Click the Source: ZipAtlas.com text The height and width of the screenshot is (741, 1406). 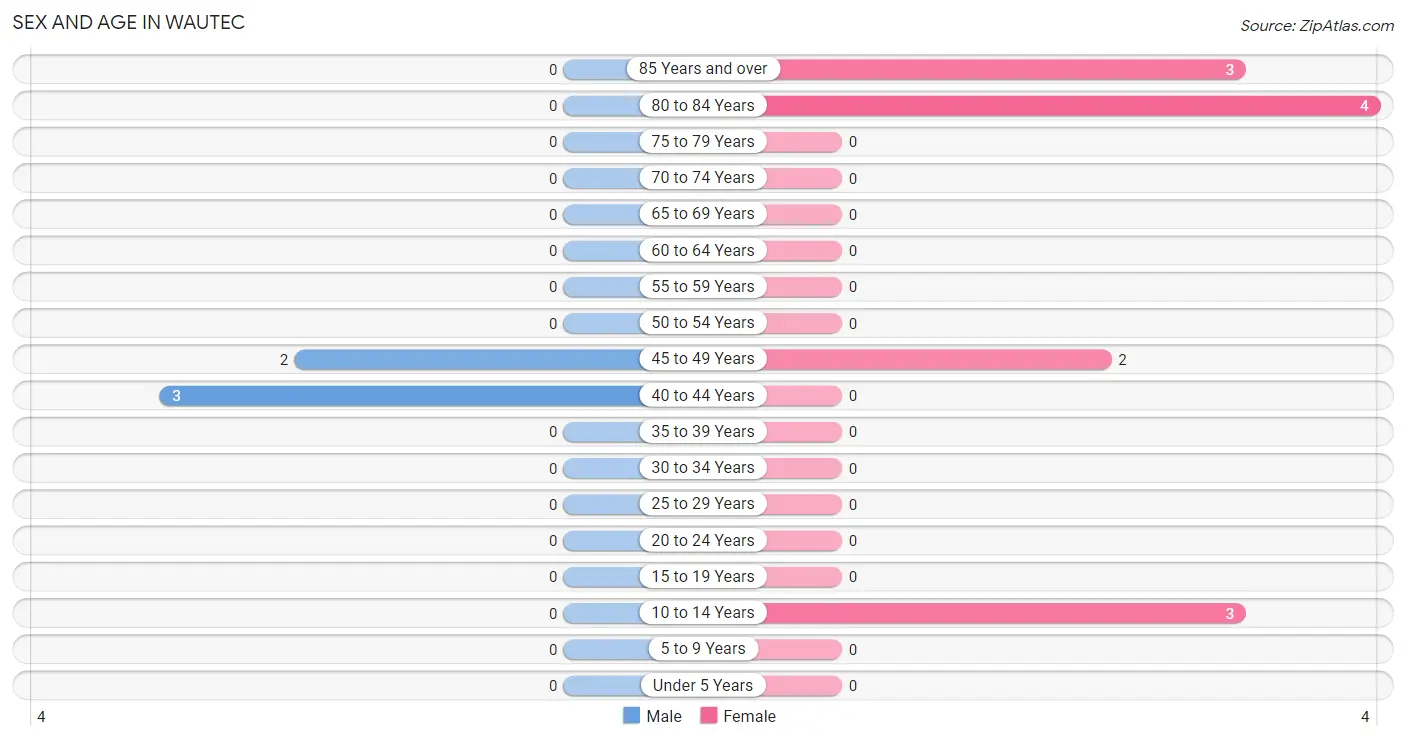click(x=1317, y=26)
